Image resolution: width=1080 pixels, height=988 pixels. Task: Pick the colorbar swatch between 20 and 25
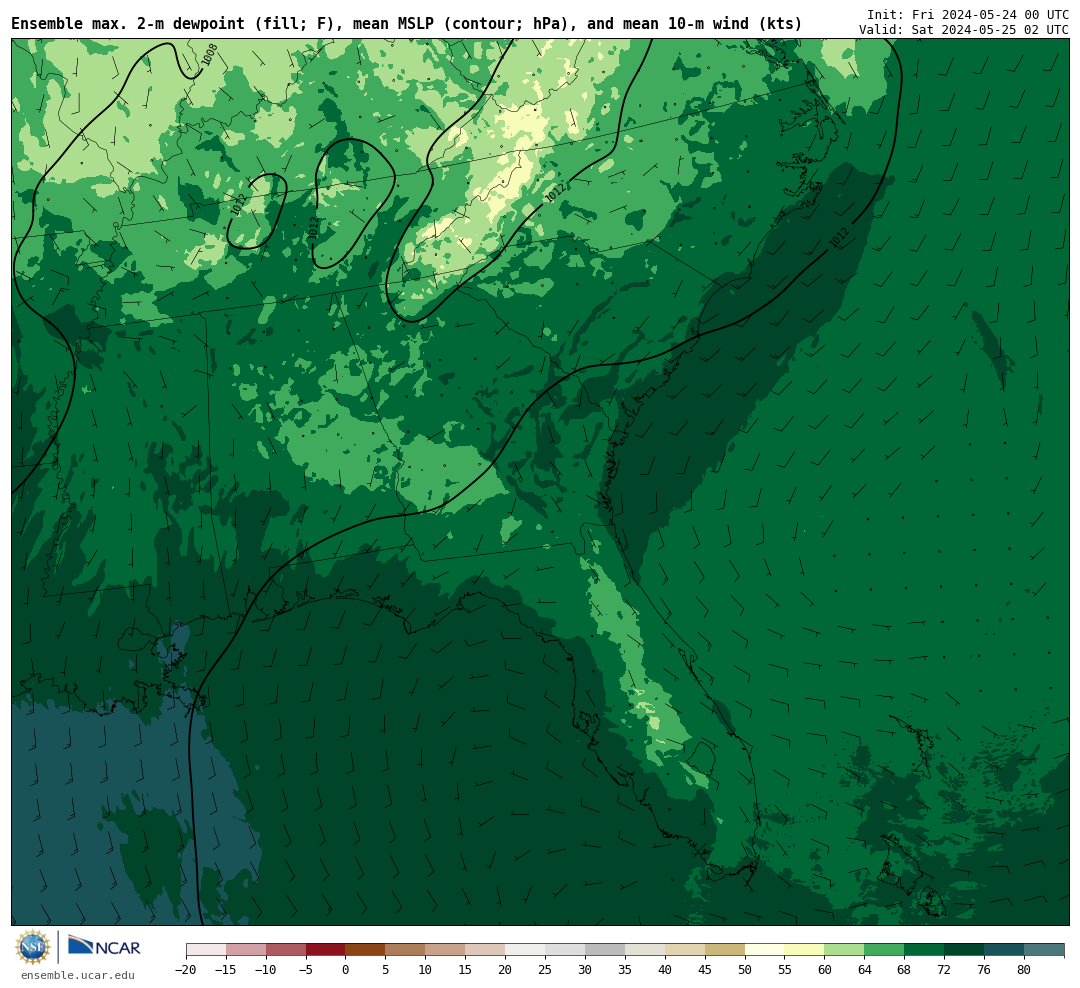pos(526,950)
